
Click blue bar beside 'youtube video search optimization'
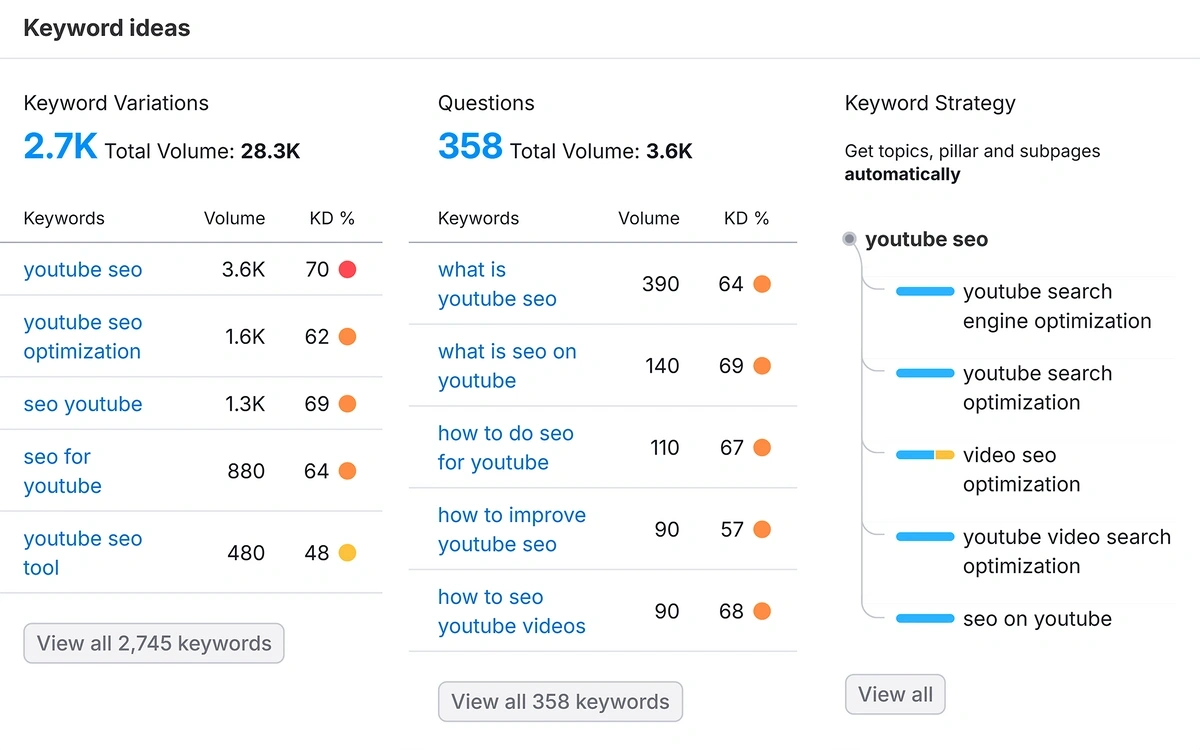pos(925,537)
